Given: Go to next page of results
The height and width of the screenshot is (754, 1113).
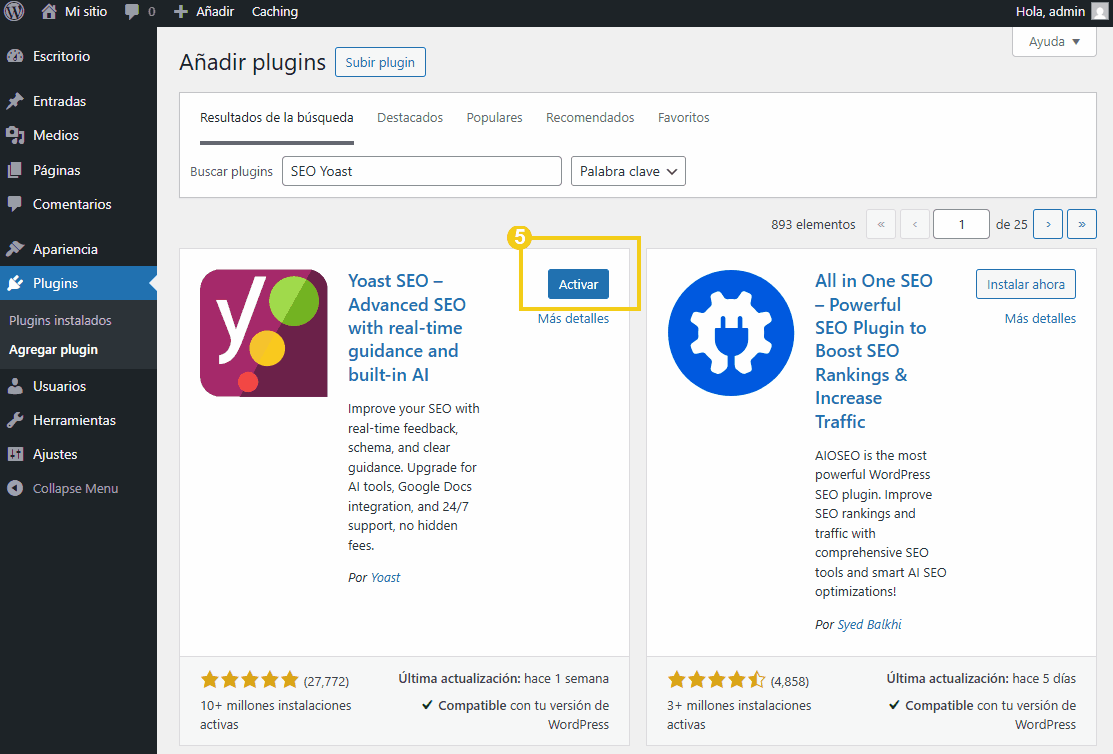Looking at the screenshot, I should click(x=1047, y=224).
